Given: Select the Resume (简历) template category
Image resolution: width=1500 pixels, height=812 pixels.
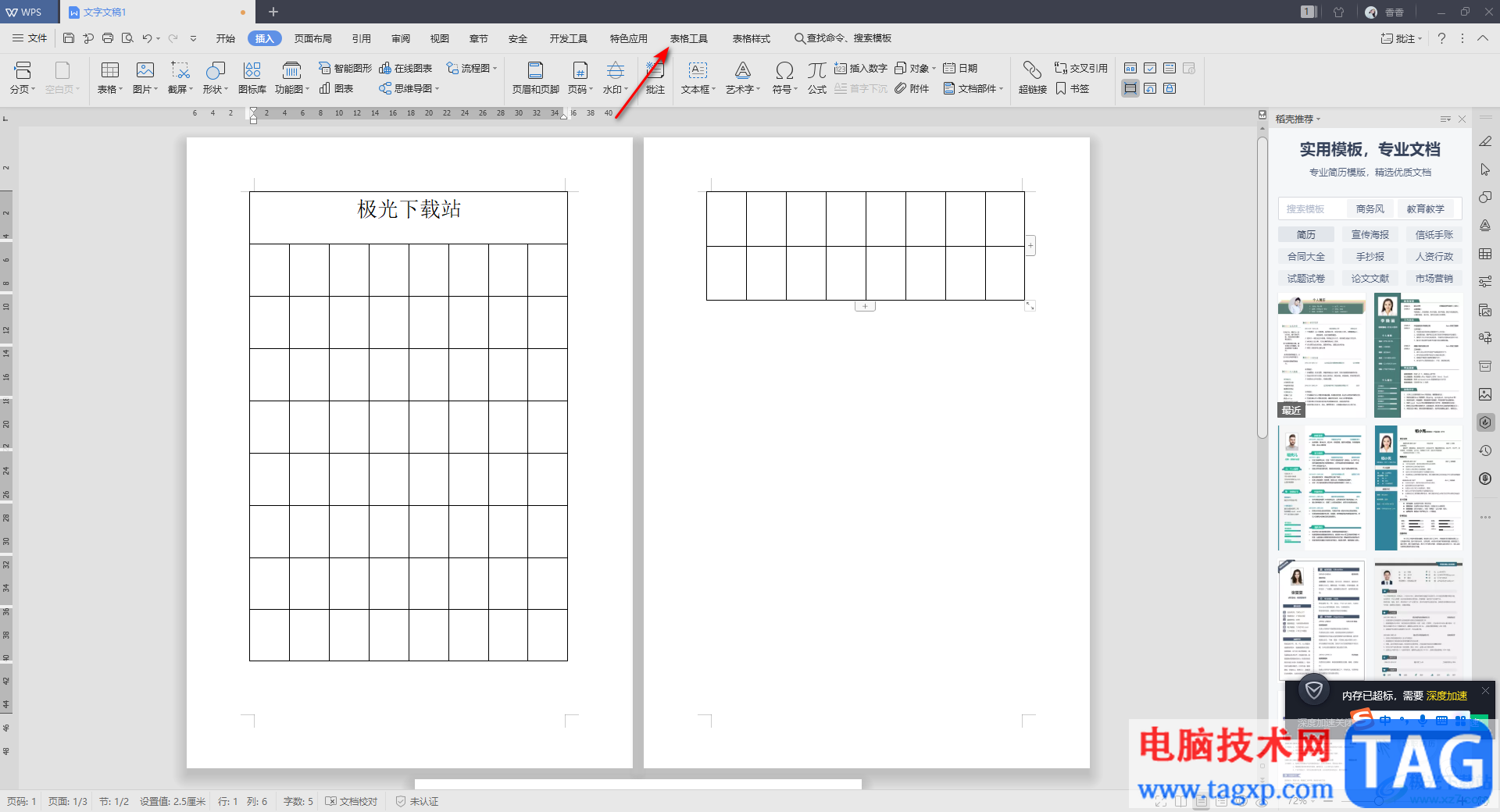Looking at the screenshot, I should pos(1306,234).
